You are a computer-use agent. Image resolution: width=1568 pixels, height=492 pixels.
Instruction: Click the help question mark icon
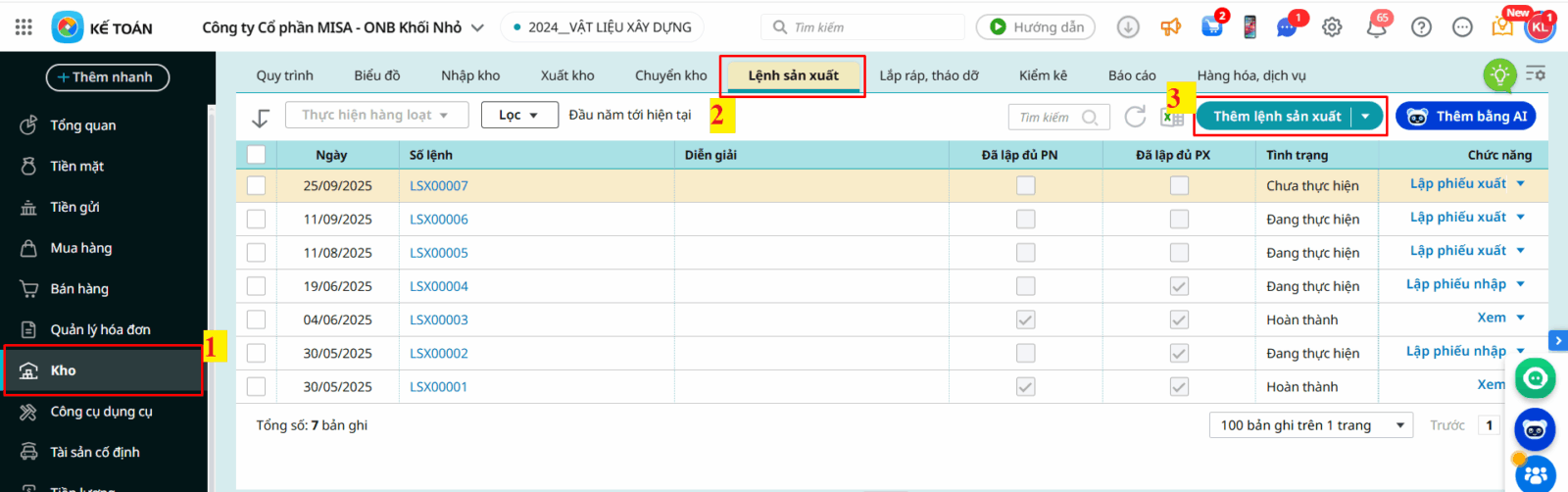tap(1421, 27)
